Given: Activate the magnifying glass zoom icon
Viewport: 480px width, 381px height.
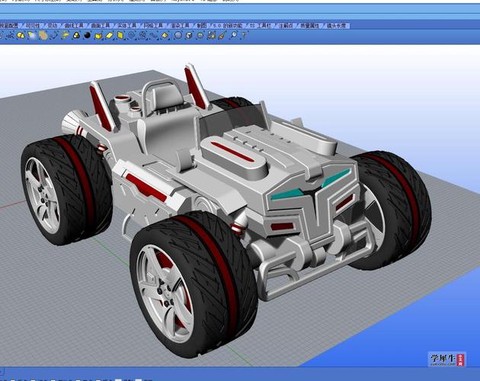Looking at the screenshot, I should click(x=234, y=35).
